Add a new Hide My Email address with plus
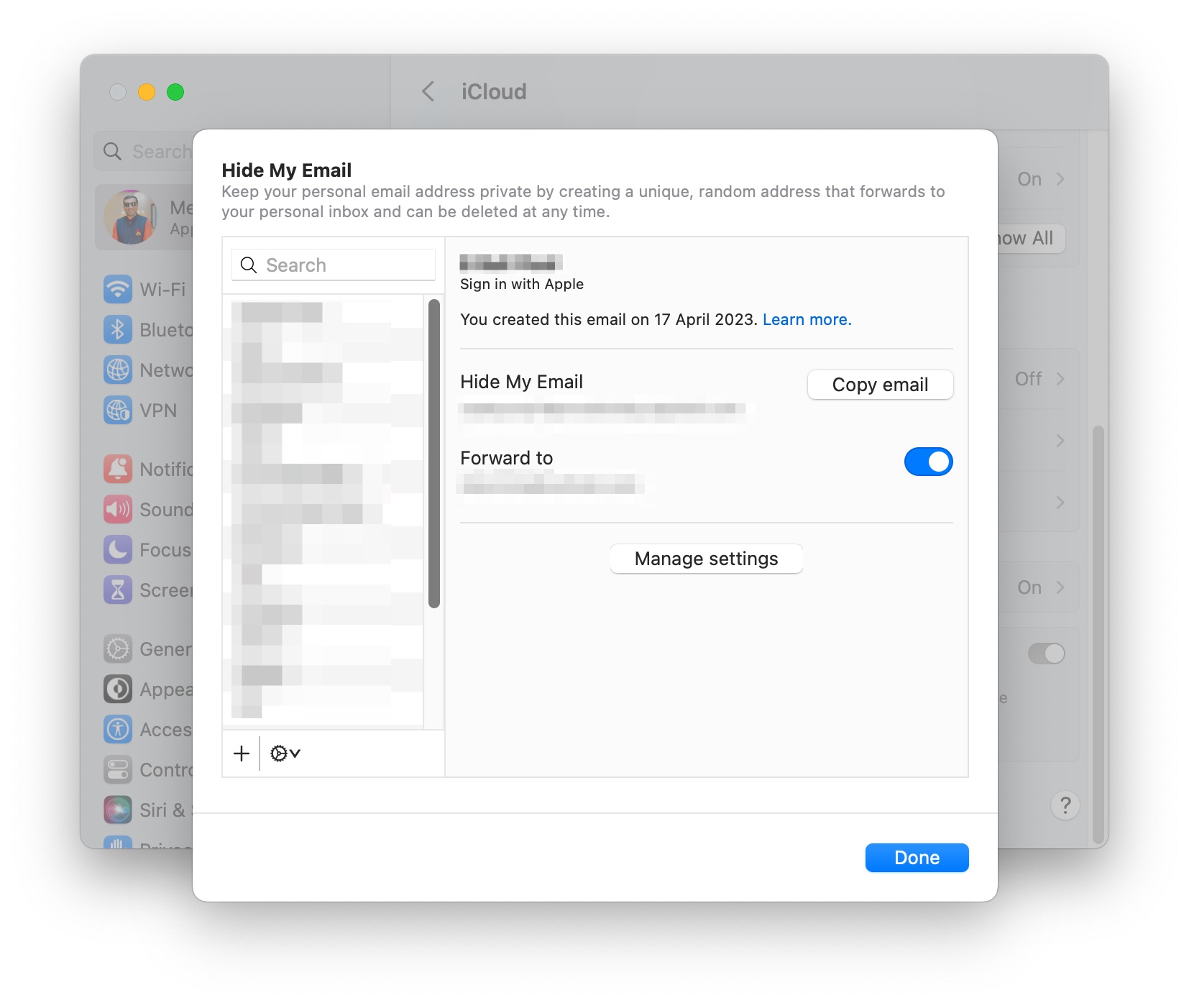The width and height of the screenshot is (1189, 1008). [x=242, y=753]
